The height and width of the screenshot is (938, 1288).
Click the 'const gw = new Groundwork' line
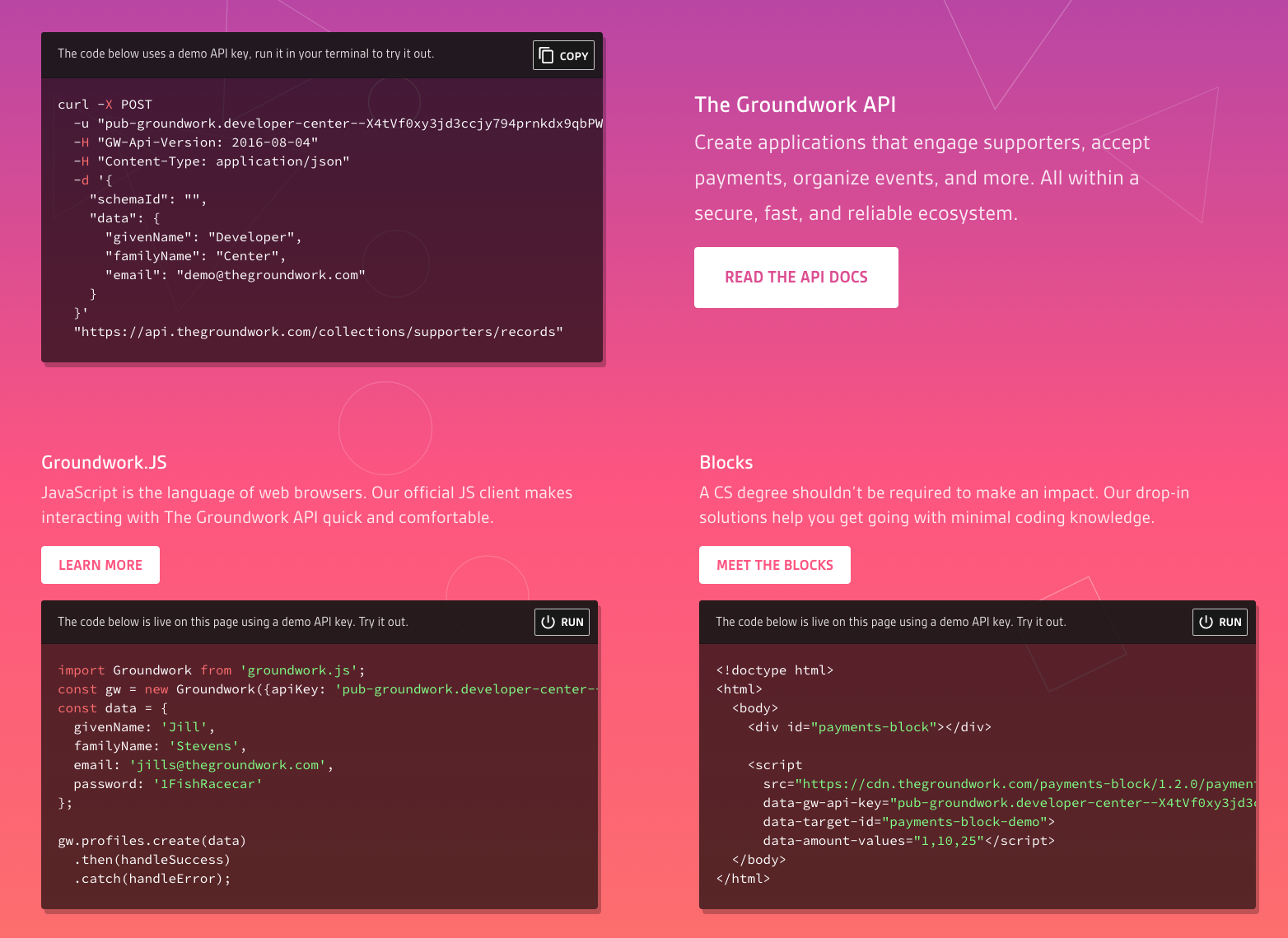click(328, 689)
